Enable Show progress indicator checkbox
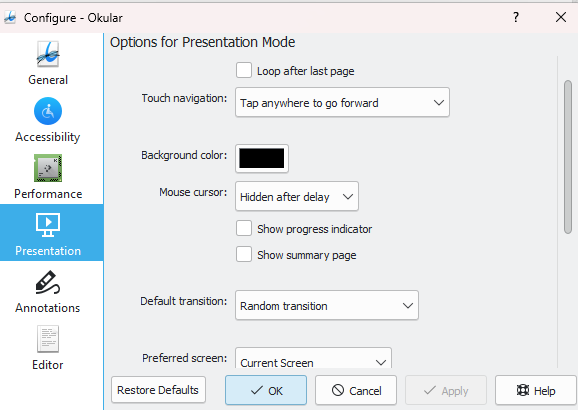The width and height of the screenshot is (578, 410). 244,229
